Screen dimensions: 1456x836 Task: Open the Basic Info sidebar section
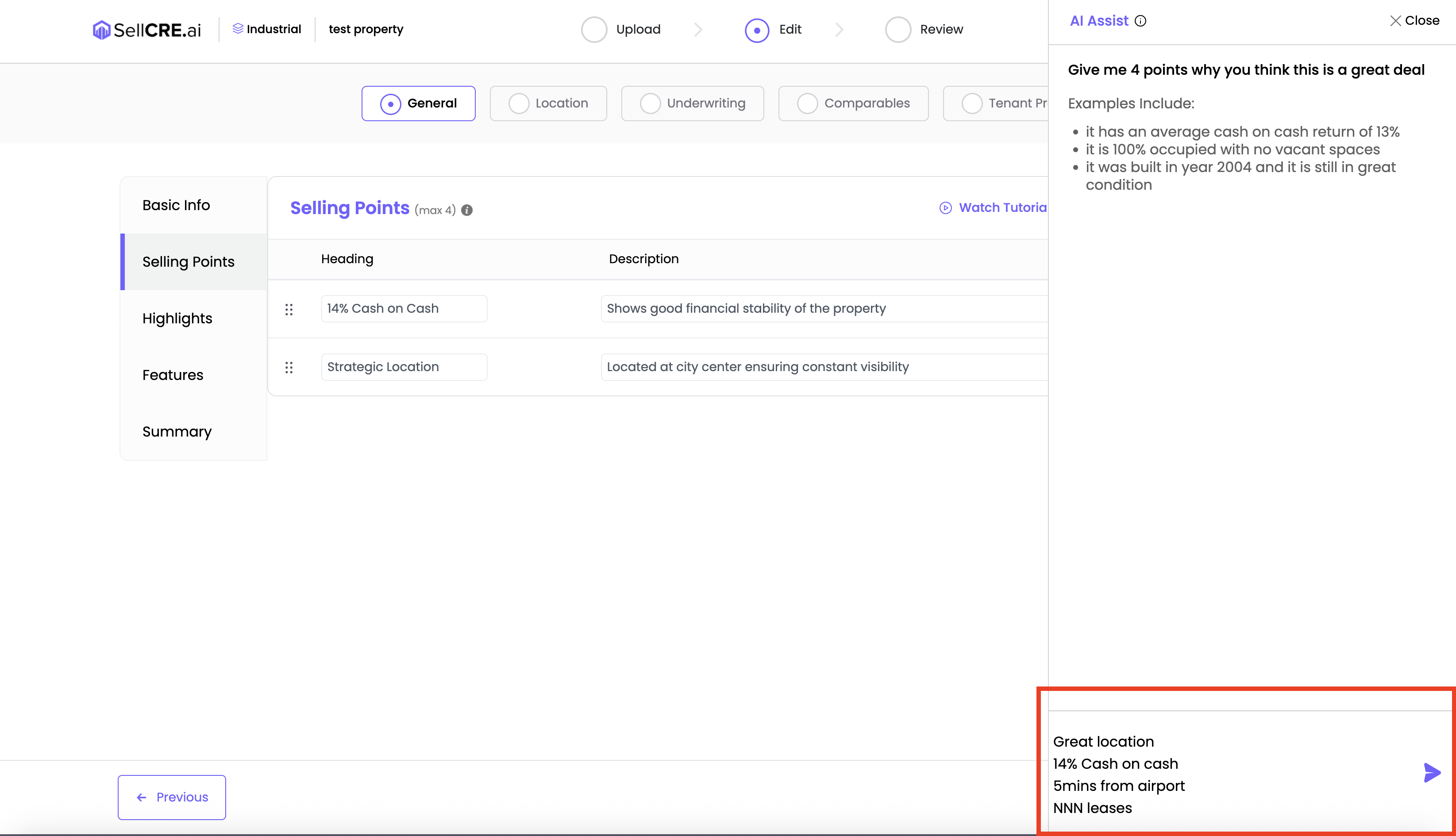click(176, 205)
